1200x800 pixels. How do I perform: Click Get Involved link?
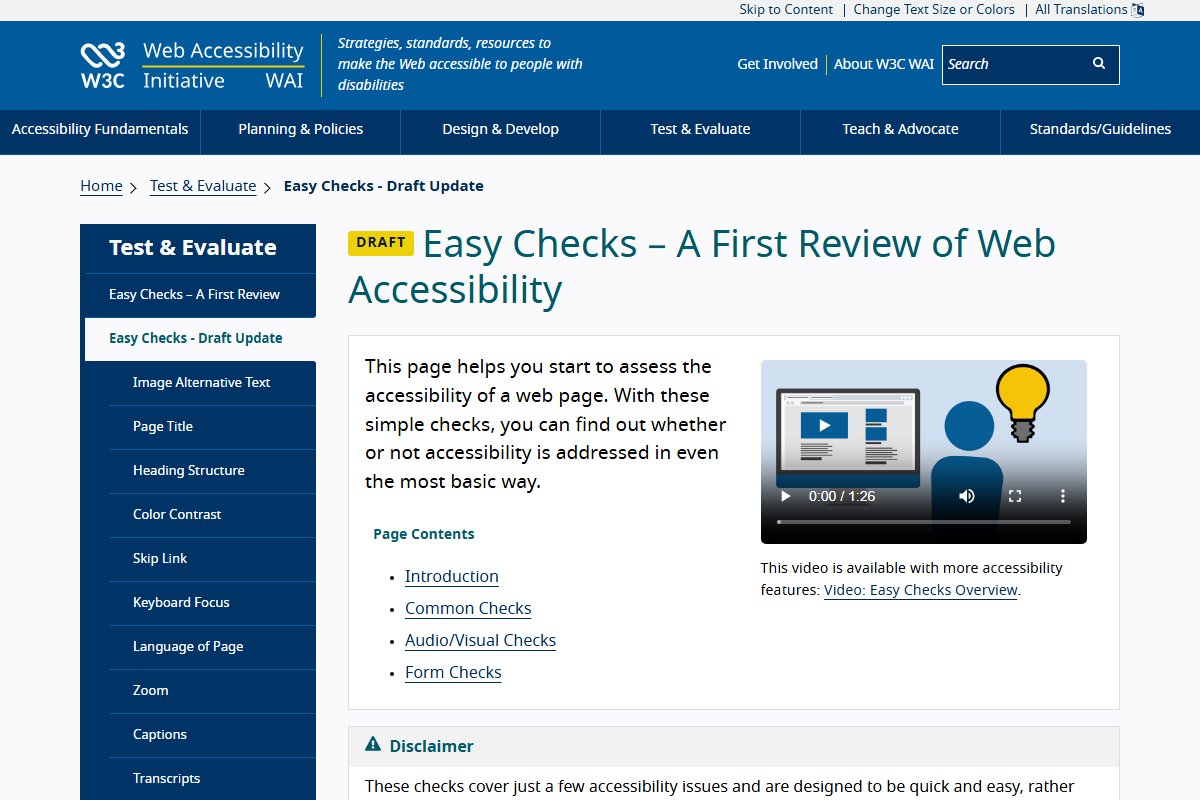pos(777,64)
